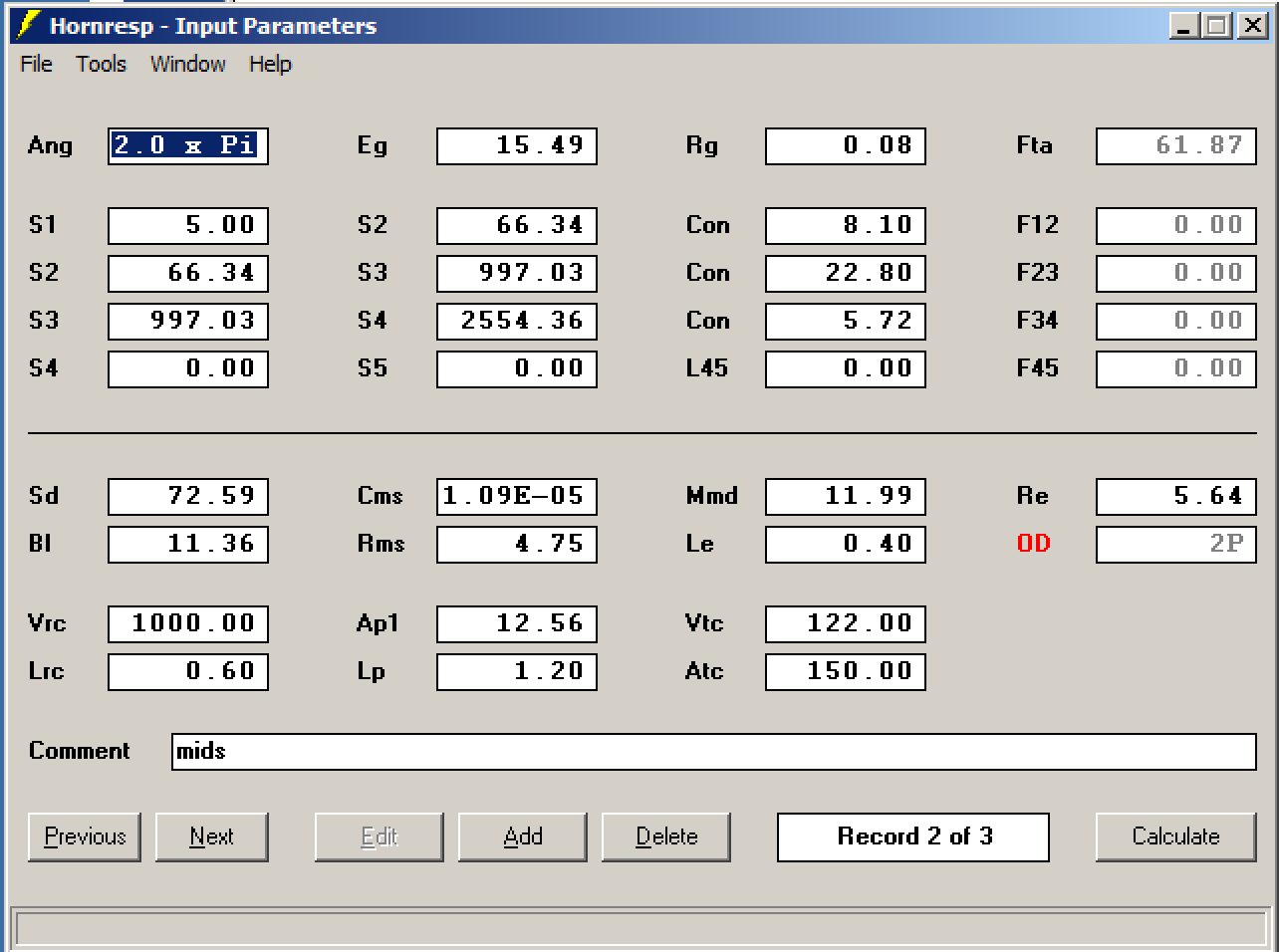The height and width of the screenshot is (952, 1279).
Task: Click the Fta label
Action: [1034, 145]
